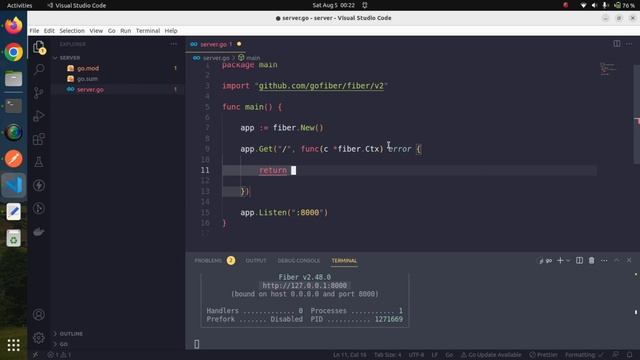Change Tab Size indentation setting
The width and height of the screenshot is (640, 360).
(388, 355)
